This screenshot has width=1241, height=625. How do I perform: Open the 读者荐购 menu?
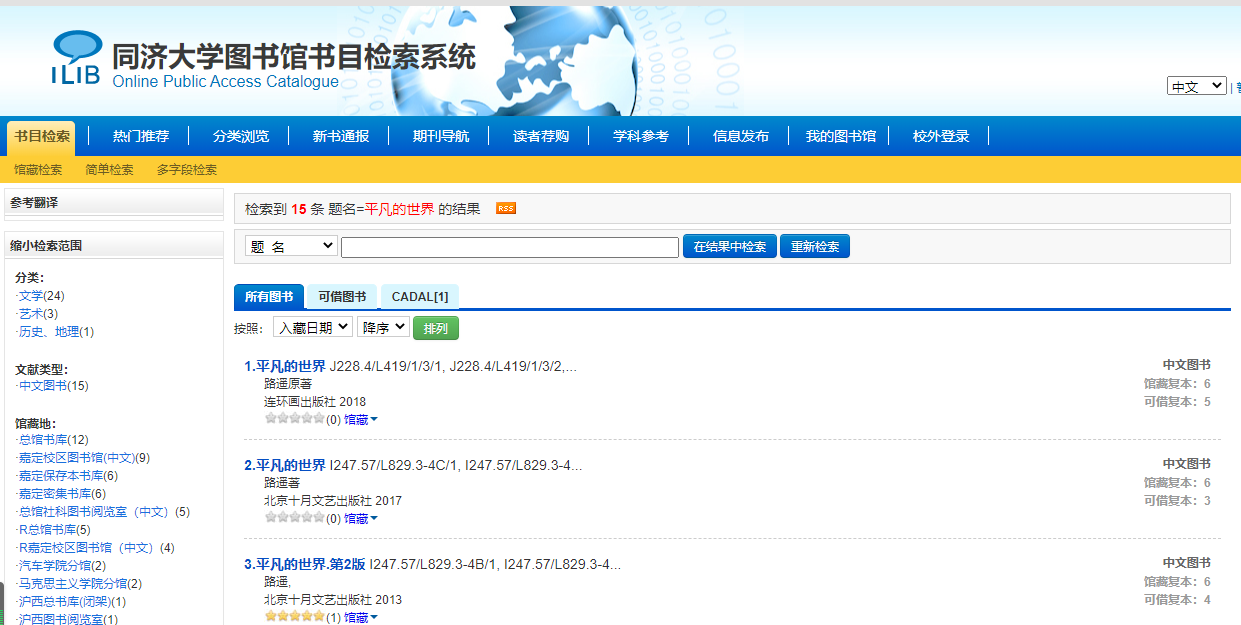[x=541, y=137]
